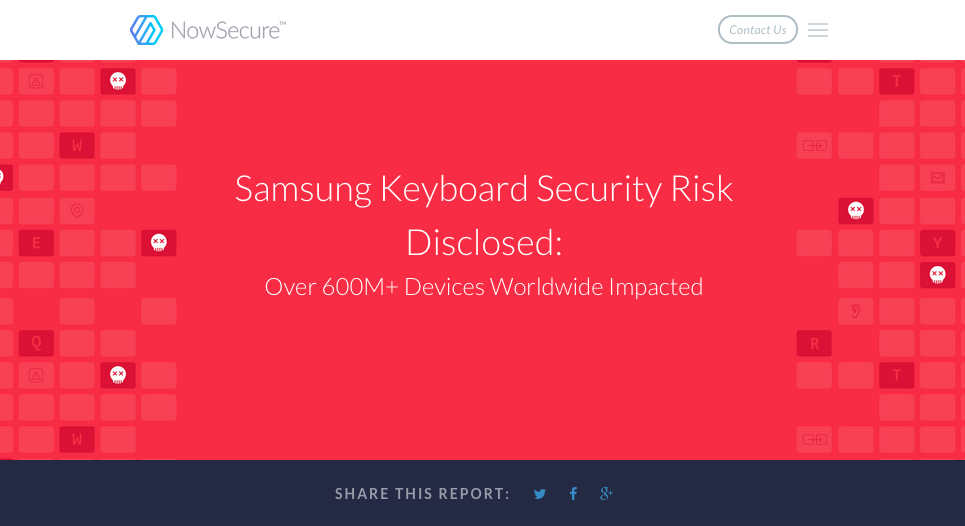The width and height of the screenshot is (965, 526).
Task: Click the NowSecure brand name text
Action: (228, 30)
